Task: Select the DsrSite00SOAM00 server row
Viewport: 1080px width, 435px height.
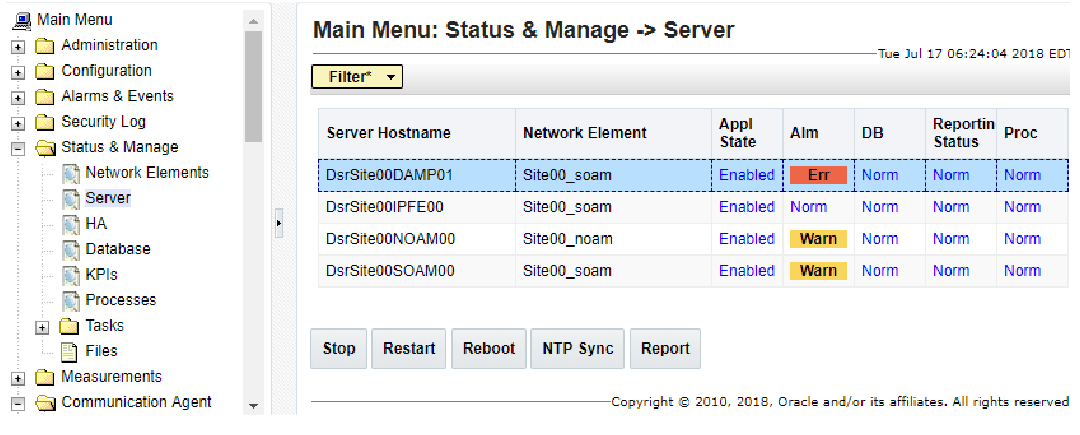Action: (694, 270)
